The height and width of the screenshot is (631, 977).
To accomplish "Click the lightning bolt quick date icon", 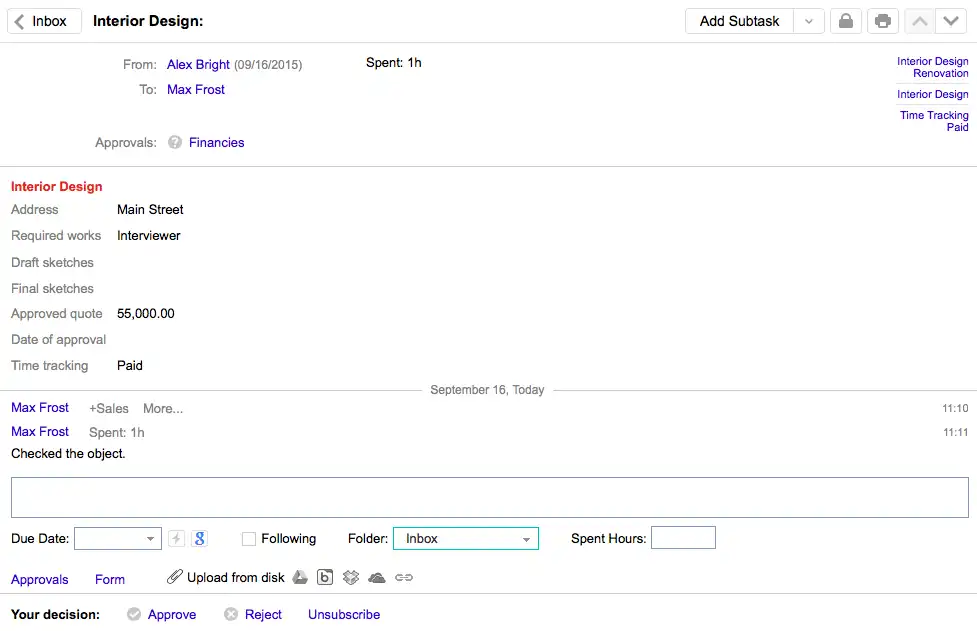I will [x=177, y=538].
